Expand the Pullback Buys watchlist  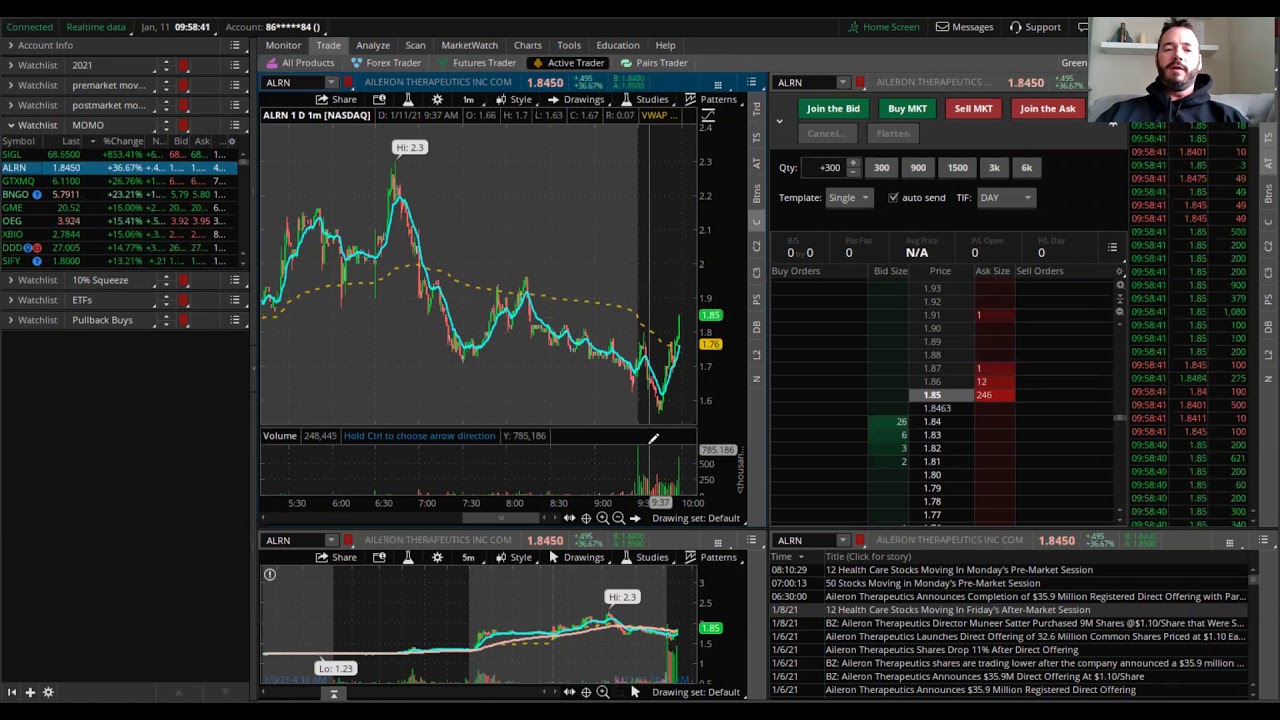click(10, 320)
